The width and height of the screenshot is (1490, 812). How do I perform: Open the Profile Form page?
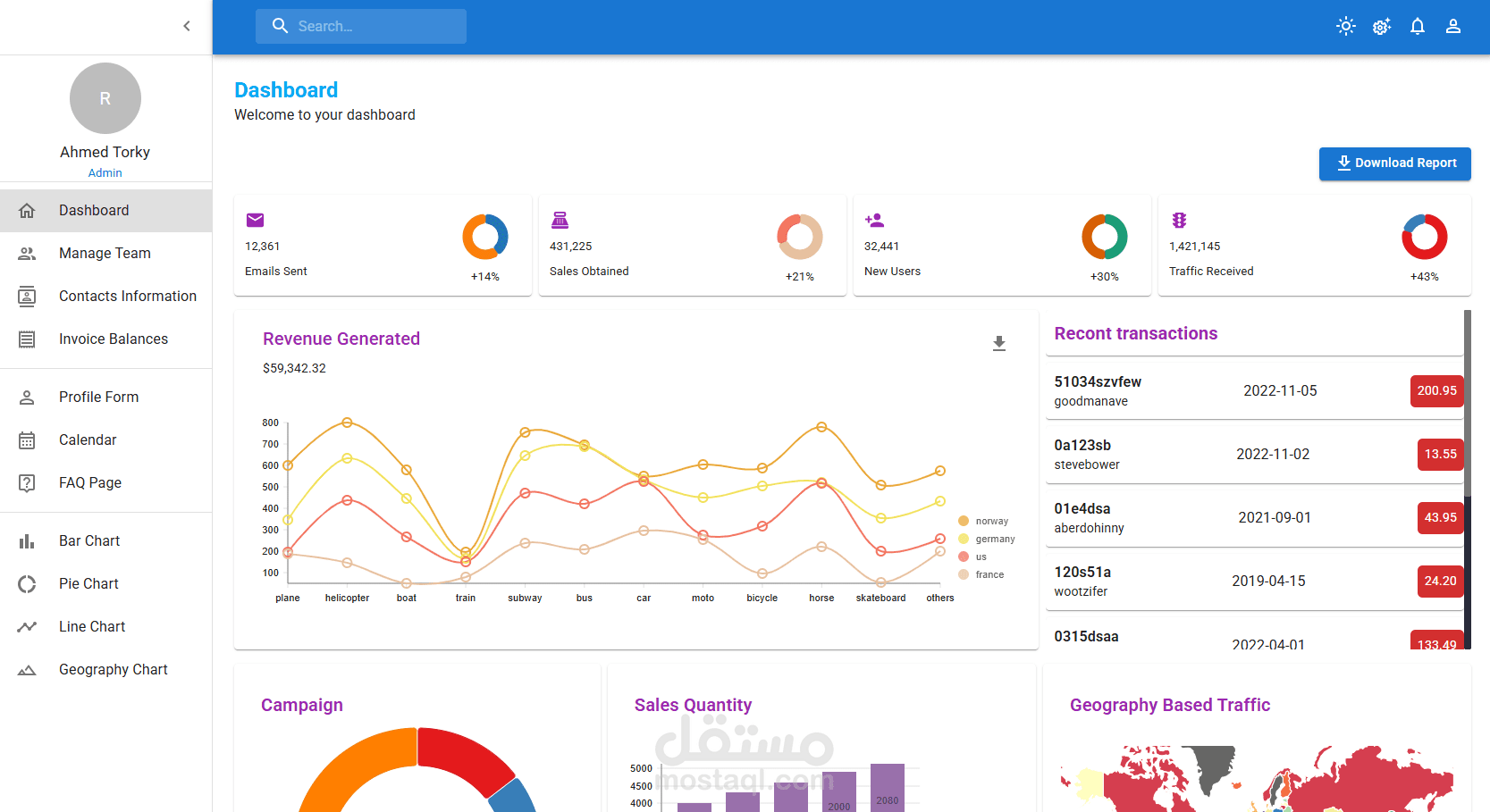(105, 397)
